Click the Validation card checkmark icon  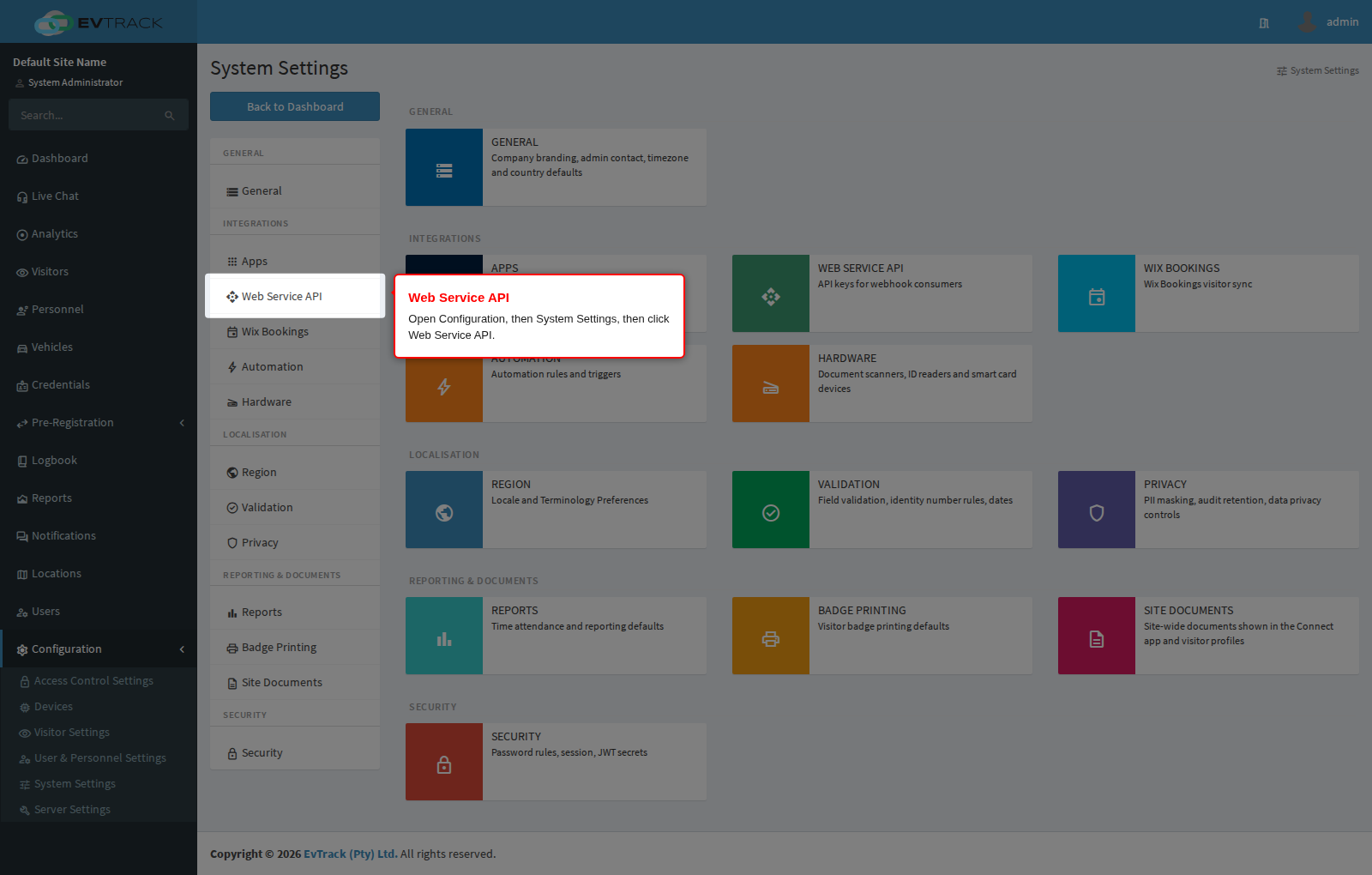[771, 513]
